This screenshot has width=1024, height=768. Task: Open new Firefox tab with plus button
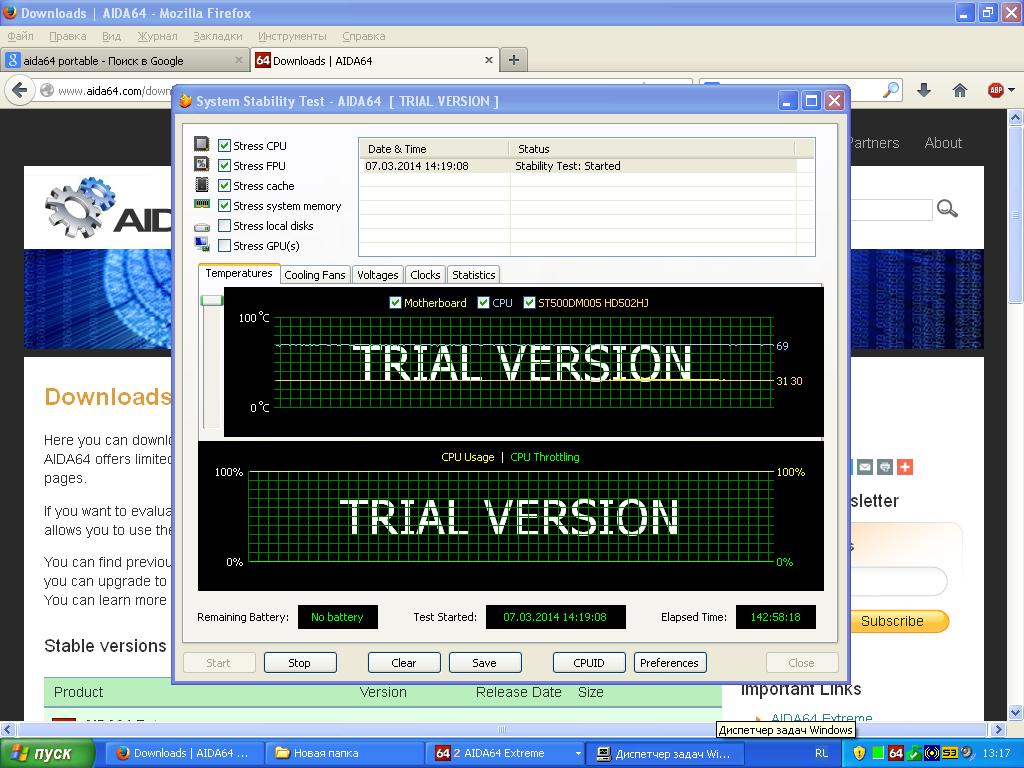coord(514,60)
